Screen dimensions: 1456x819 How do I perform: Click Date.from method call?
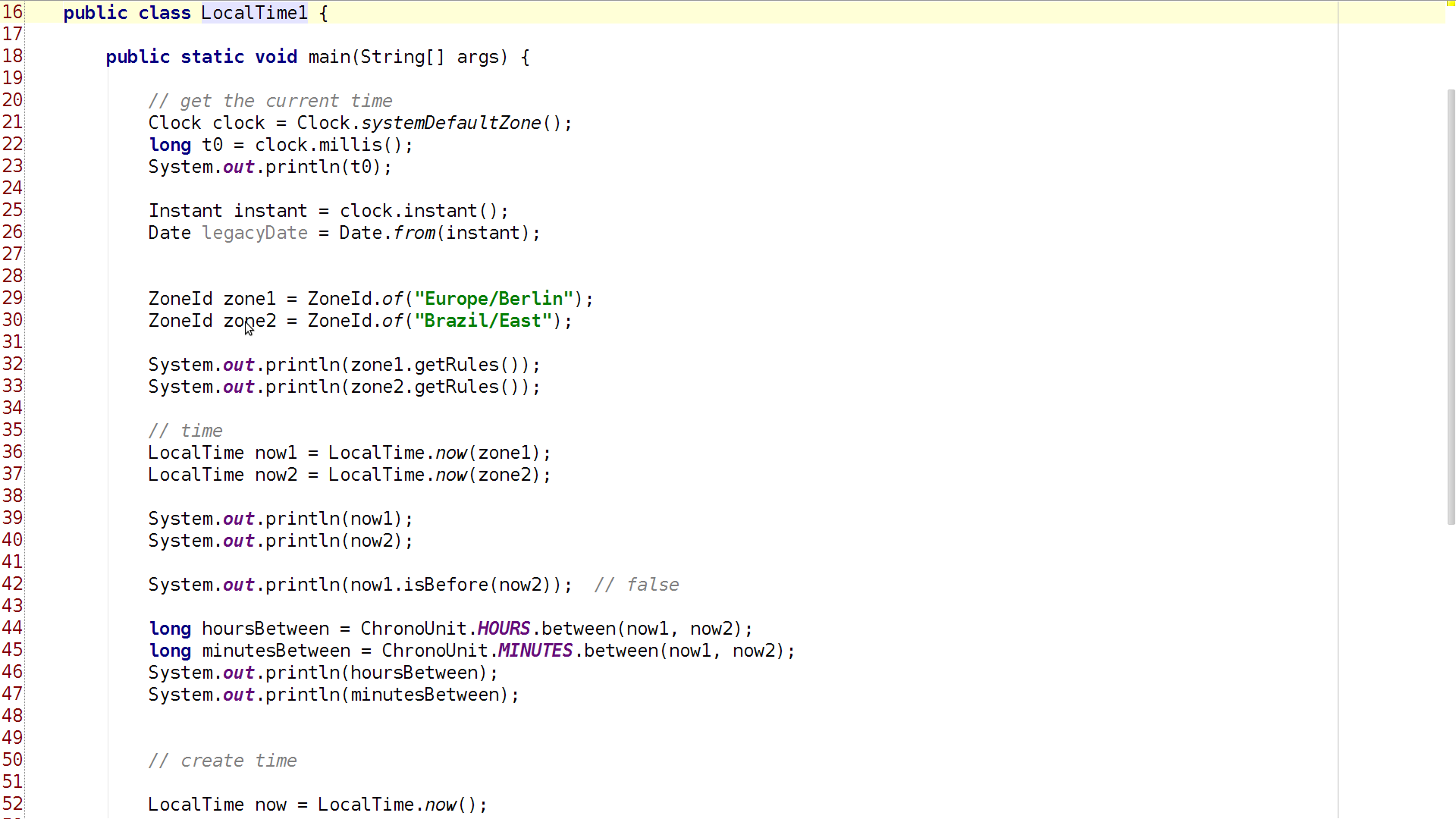pyautogui.click(x=414, y=233)
